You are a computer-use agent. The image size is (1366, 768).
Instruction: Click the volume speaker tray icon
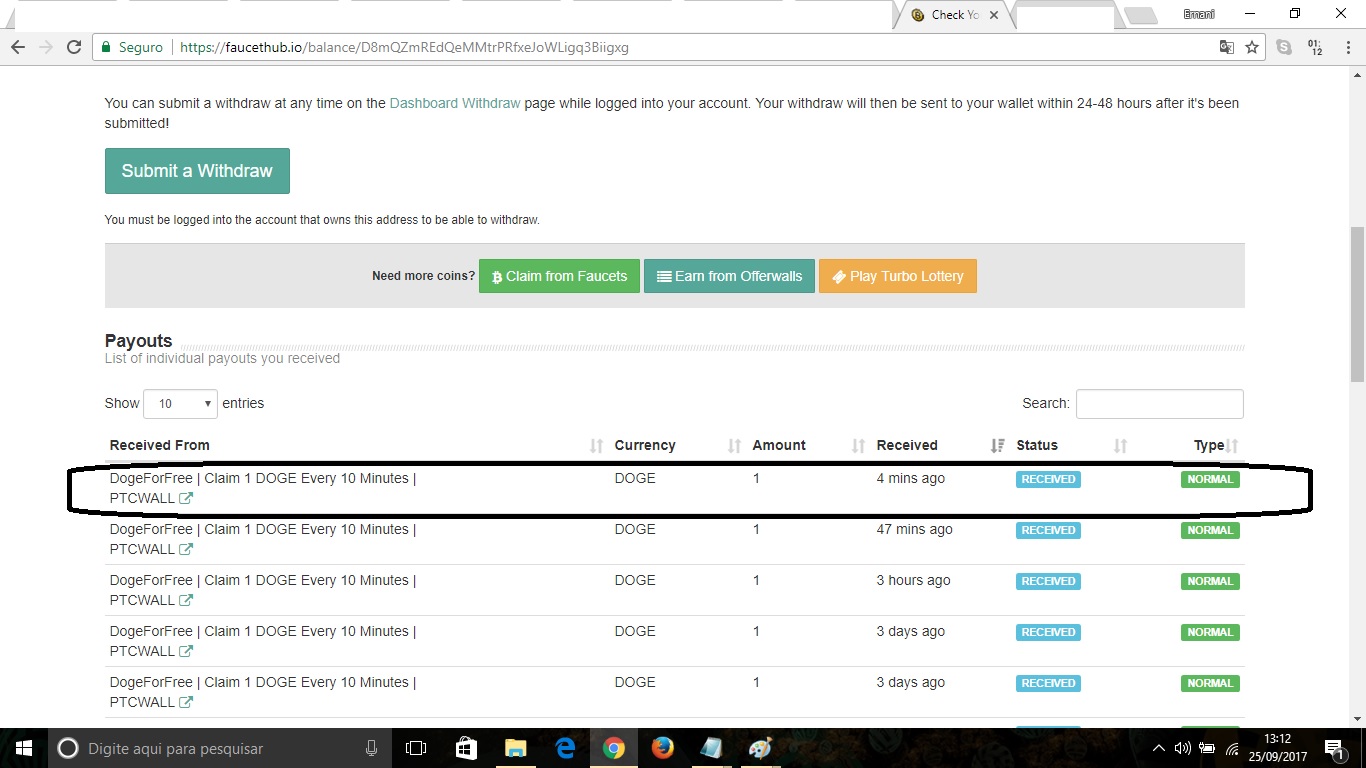(x=1182, y=748)
